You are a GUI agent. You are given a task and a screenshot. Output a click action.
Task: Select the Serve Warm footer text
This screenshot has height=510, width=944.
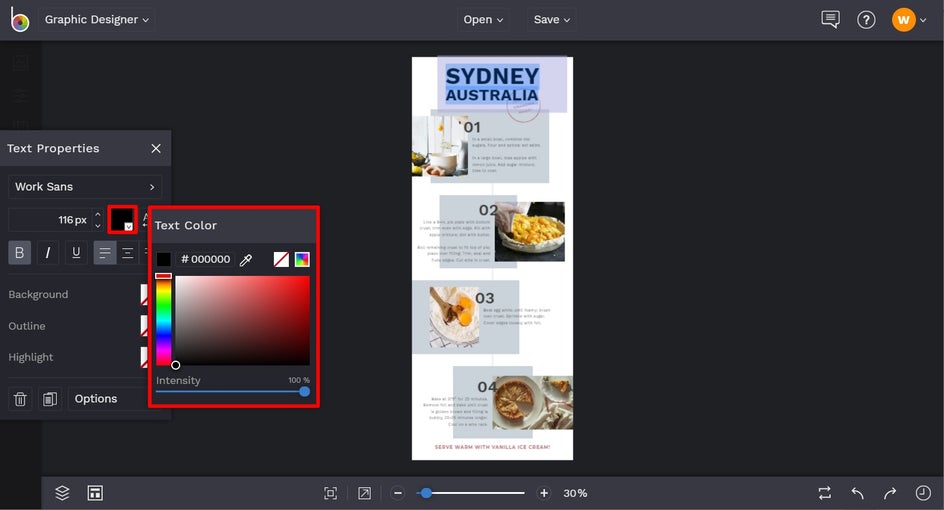click(x=492, y=447)
